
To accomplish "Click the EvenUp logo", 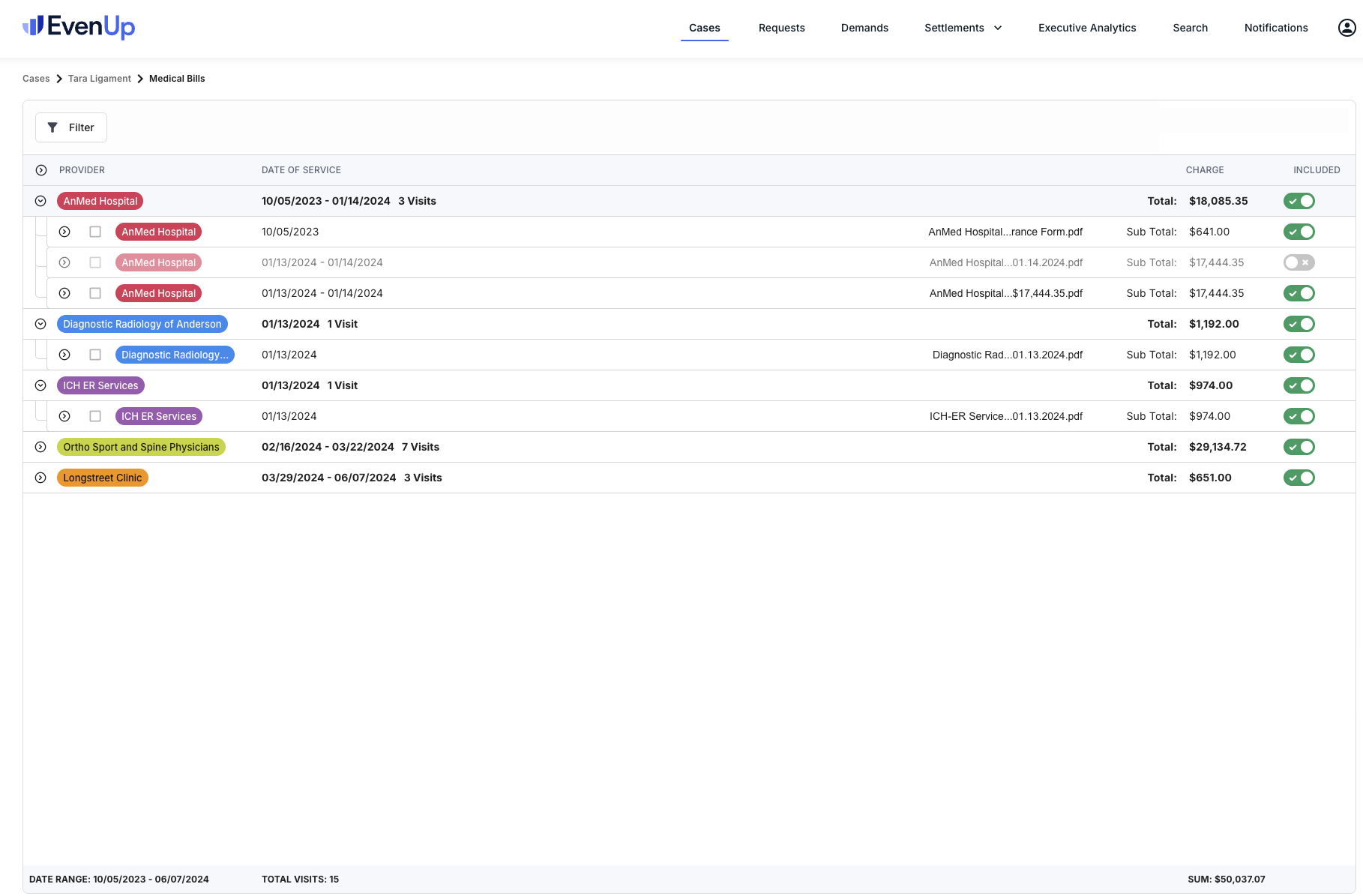I will point(79,27).
